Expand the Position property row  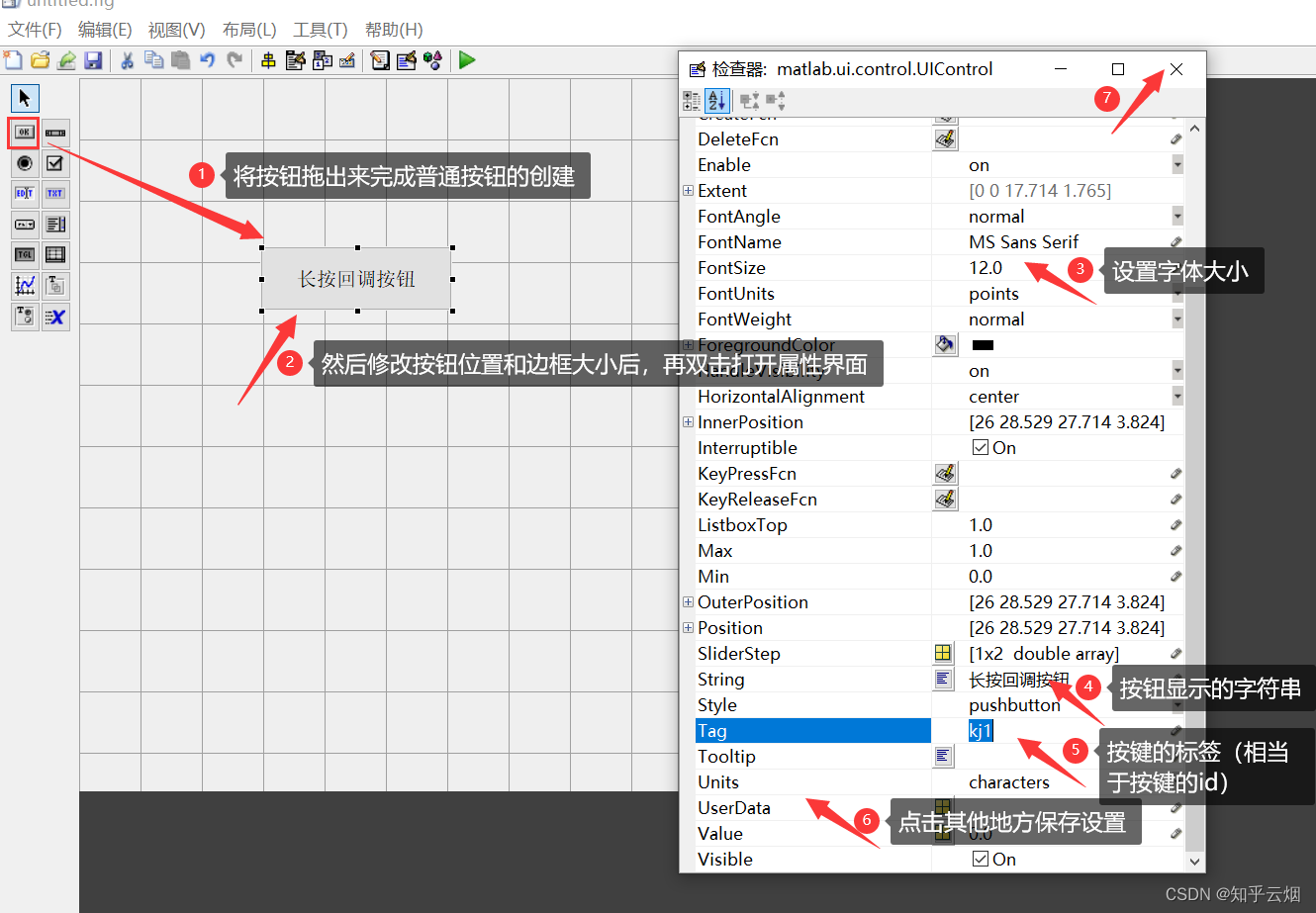[x=689, y=627]
